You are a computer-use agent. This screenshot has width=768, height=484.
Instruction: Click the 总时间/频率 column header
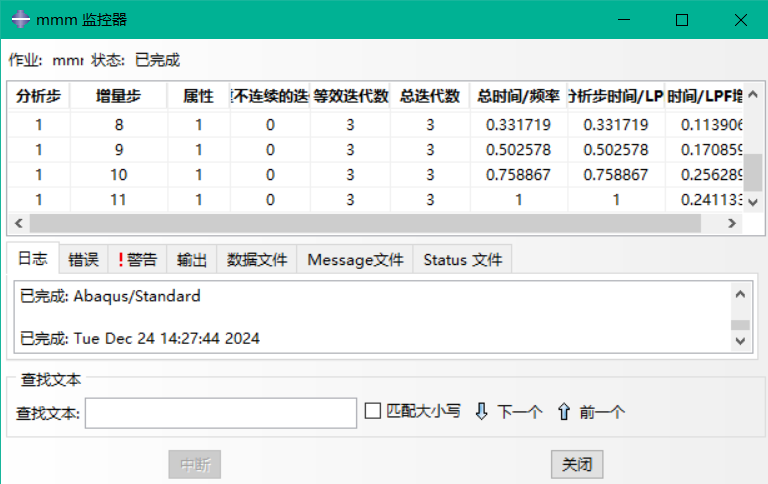[519, 96]
